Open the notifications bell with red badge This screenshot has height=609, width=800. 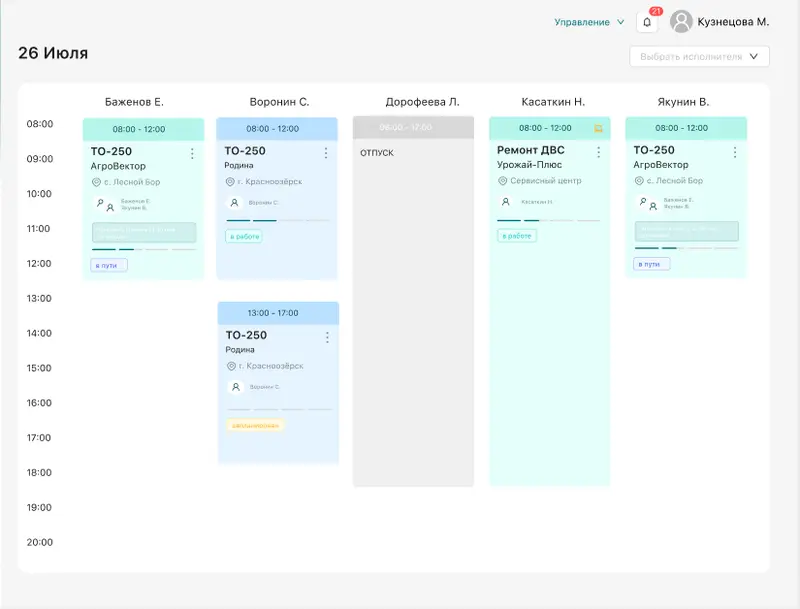[647, 22]
